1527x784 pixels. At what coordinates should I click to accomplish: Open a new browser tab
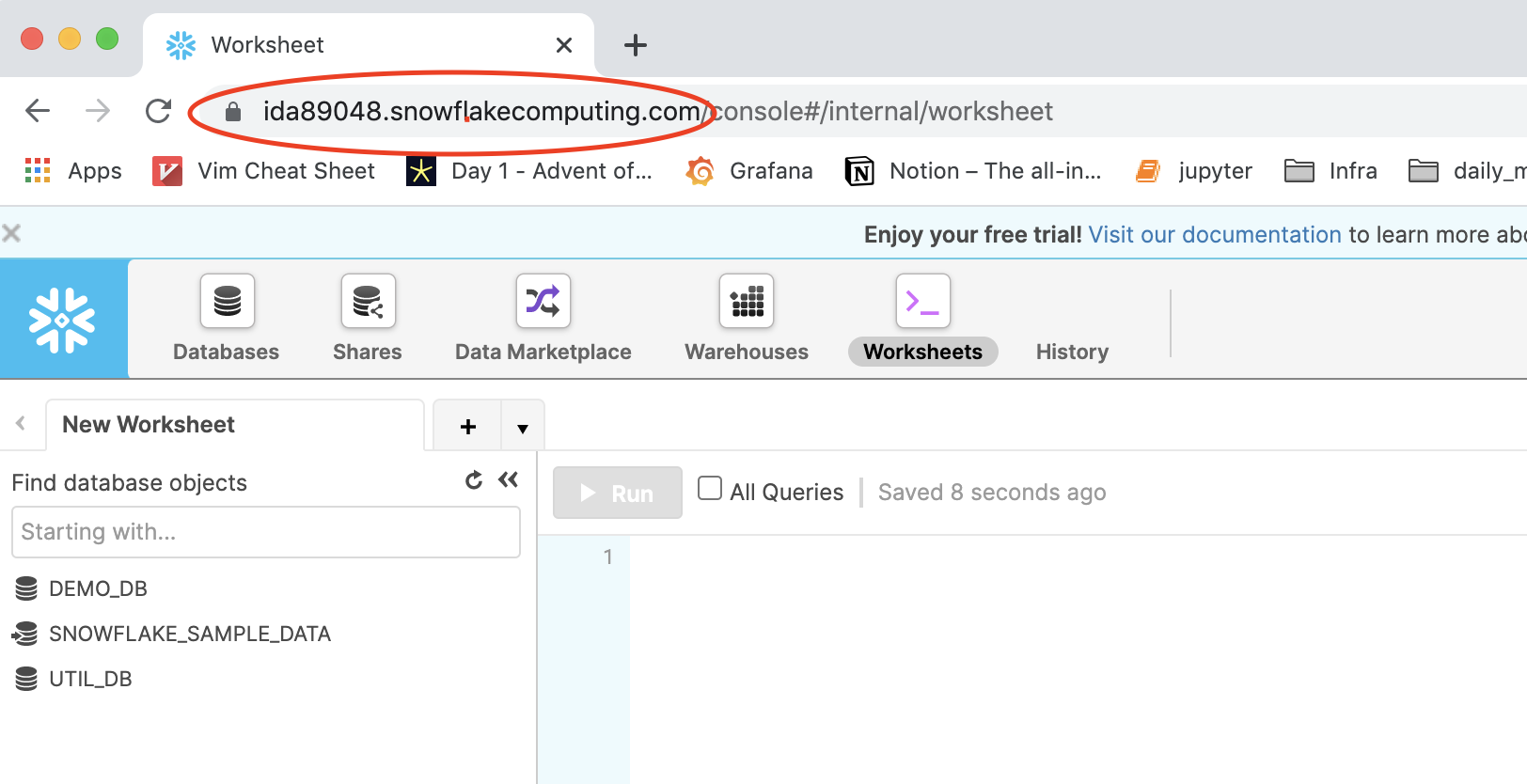(x=636, y=45)
